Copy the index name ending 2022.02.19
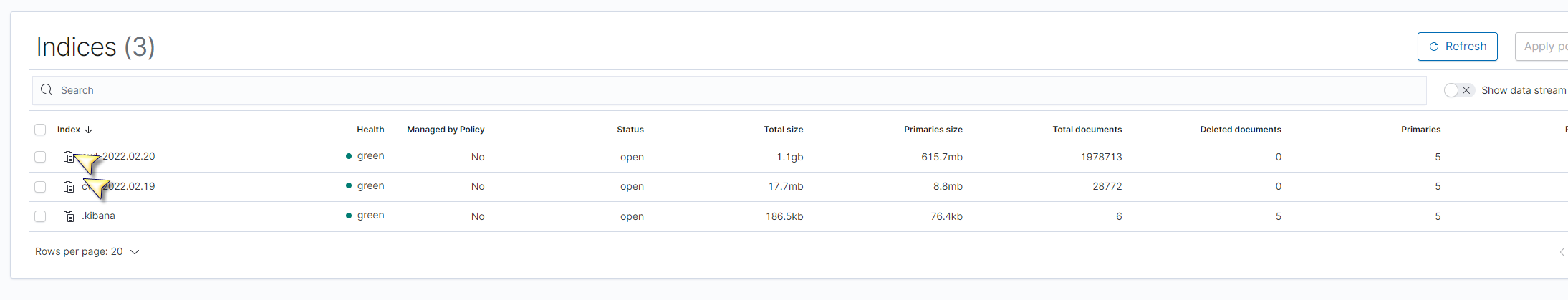The width and height of the screenshot is (1568, 300). (x=69, y=187)
